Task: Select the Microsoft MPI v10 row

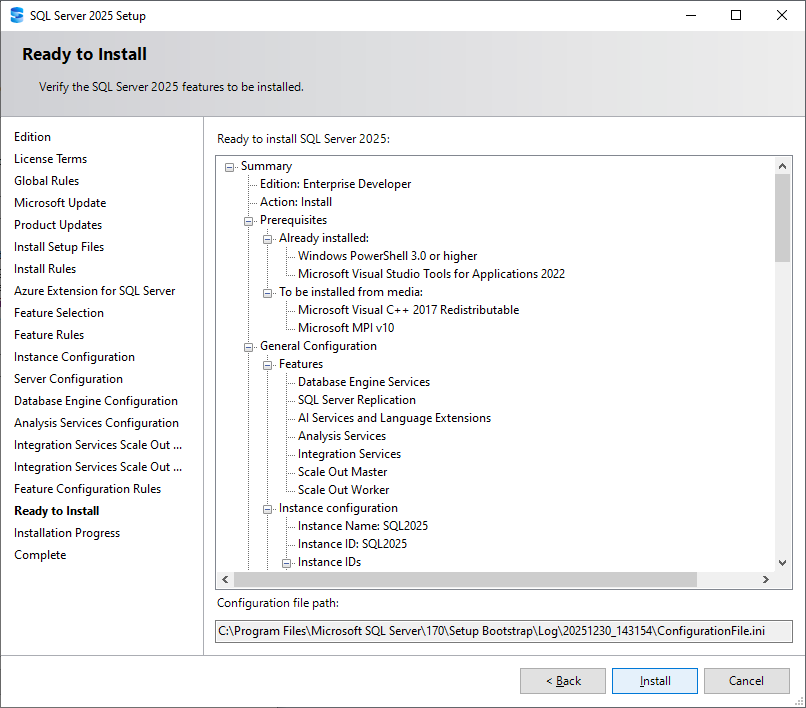Action: pyautogui.click(x=346, y=328)
